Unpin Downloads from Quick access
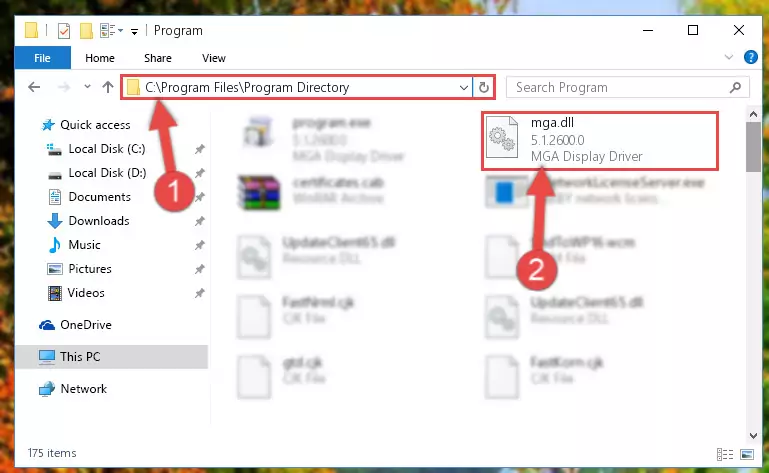Viewport: 769px width, 473px height. click(x=200, y=221)
